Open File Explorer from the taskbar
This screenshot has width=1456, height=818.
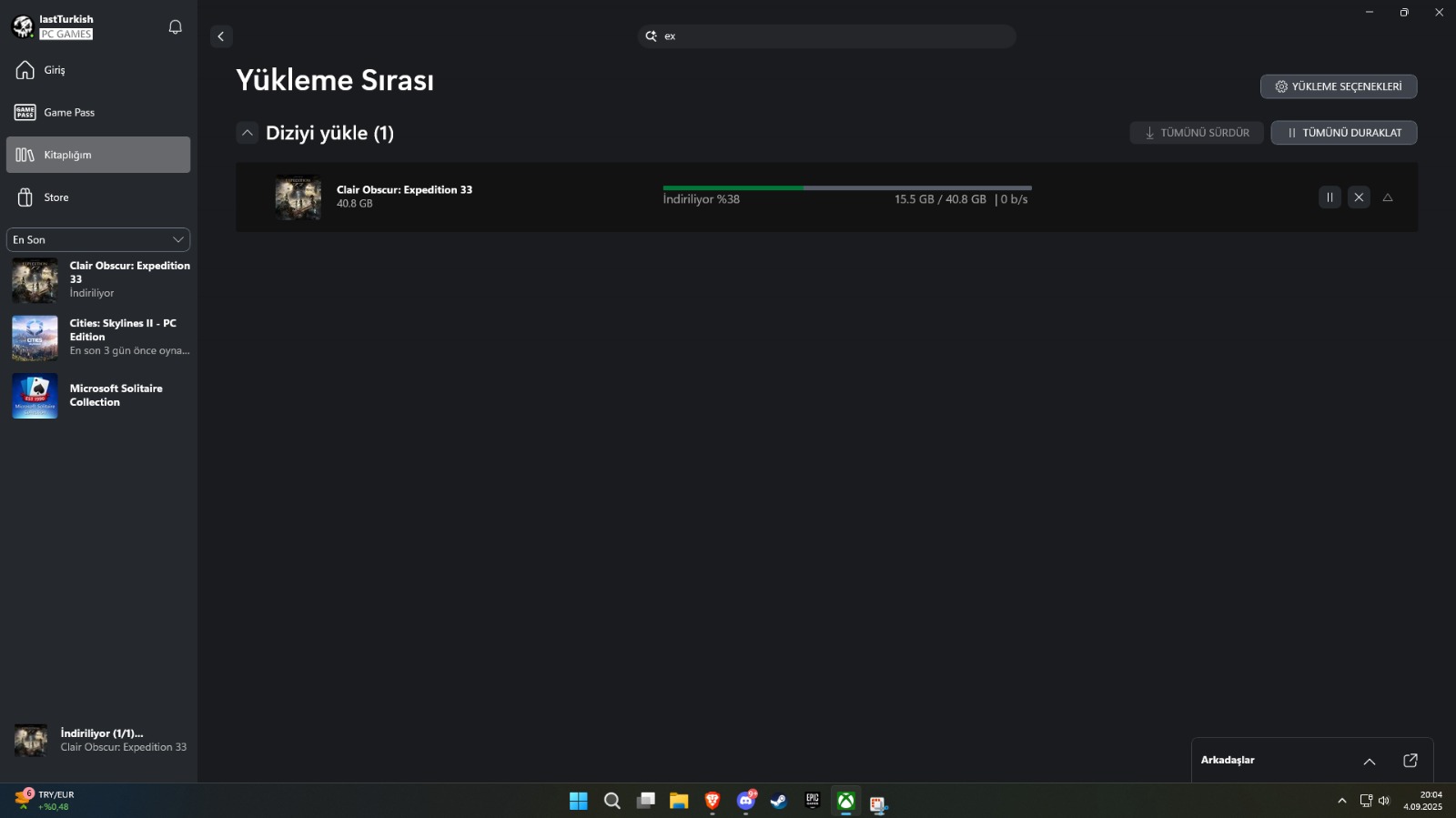pyautogui.click(x=679, y=801)
